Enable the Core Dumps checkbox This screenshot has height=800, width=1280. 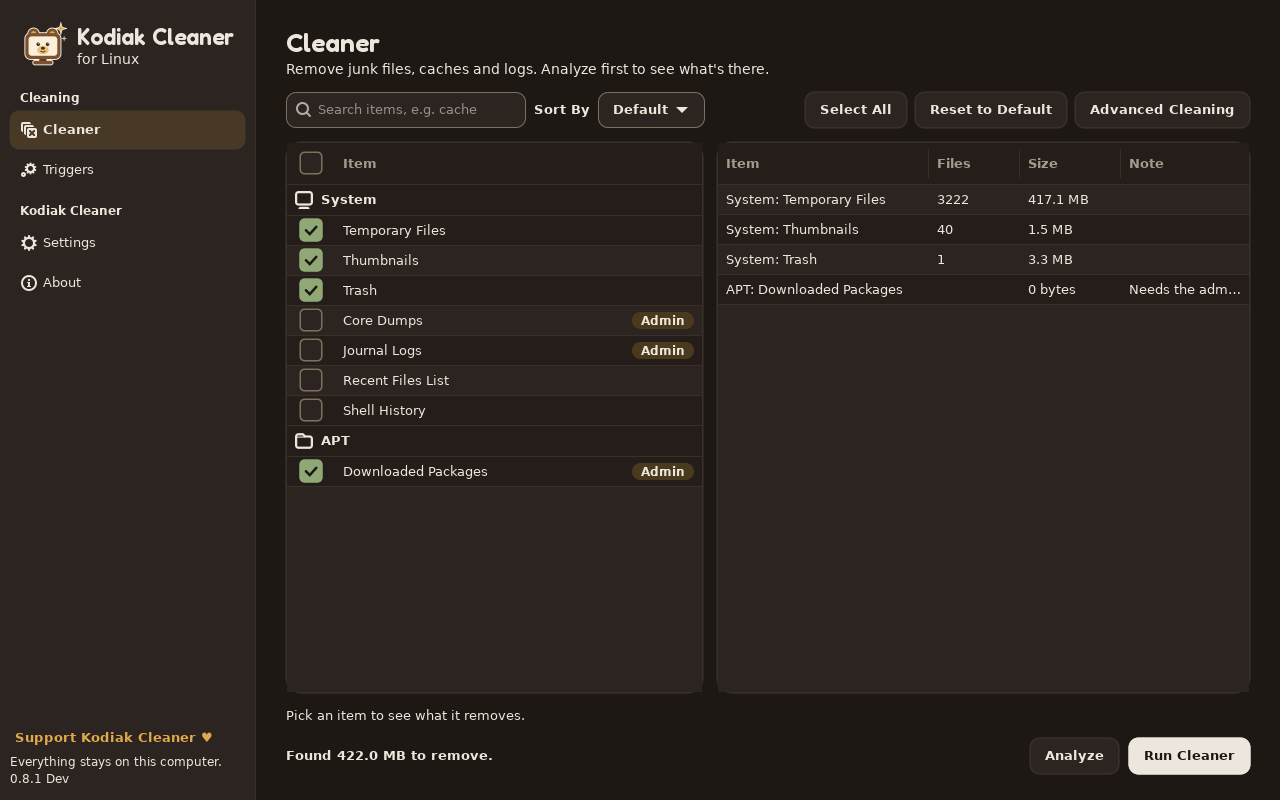311,320
